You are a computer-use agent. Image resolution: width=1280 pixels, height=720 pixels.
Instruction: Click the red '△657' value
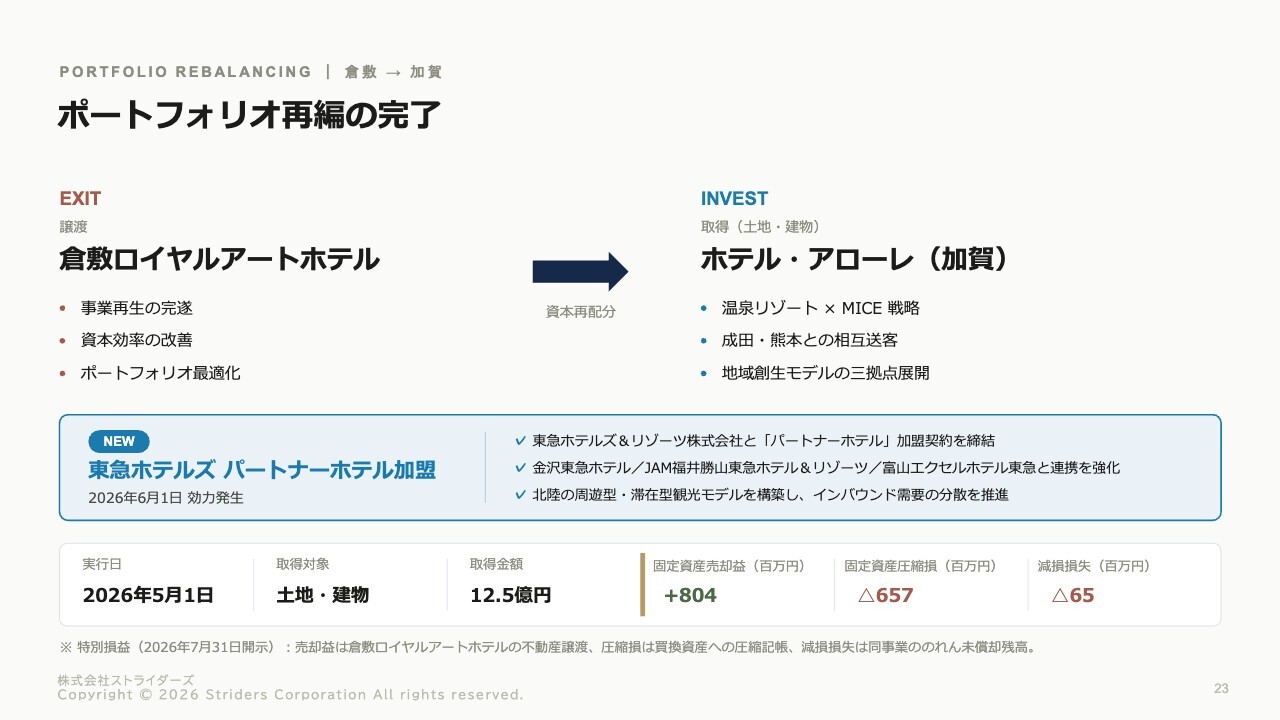(886, 596)
